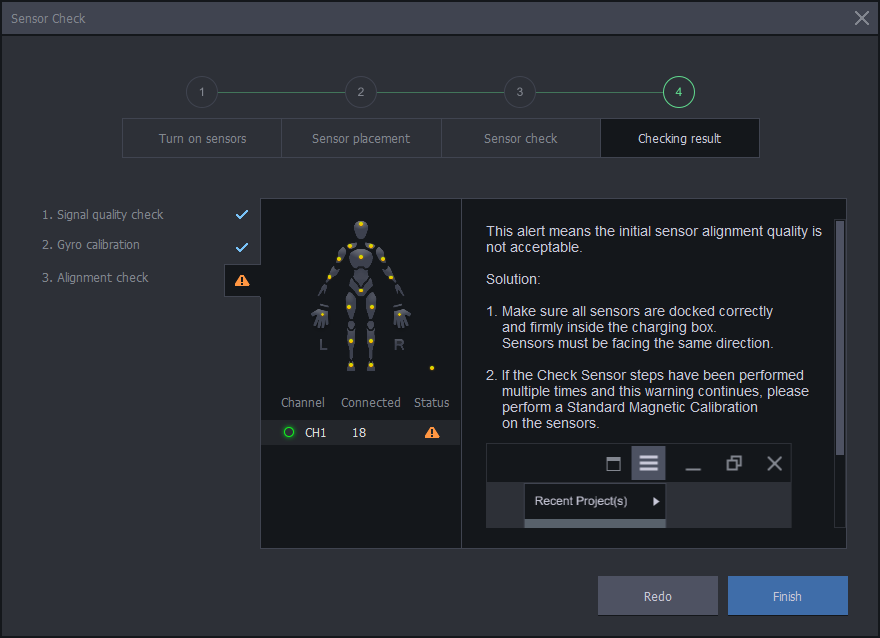Click the hamburger menu icon in help image

(x=648, y=463)
